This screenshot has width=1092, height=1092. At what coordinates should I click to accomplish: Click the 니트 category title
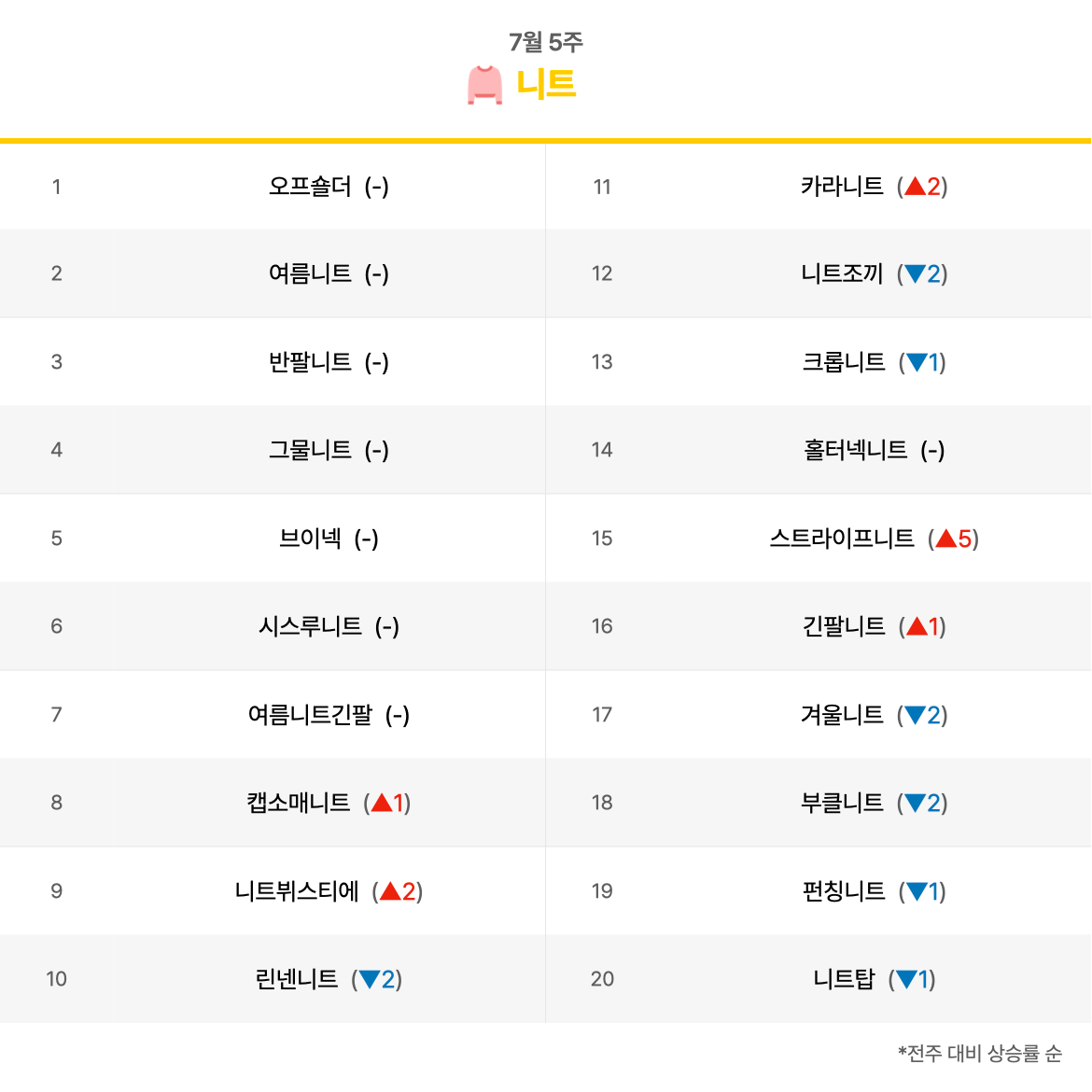(x=546, y=84)
